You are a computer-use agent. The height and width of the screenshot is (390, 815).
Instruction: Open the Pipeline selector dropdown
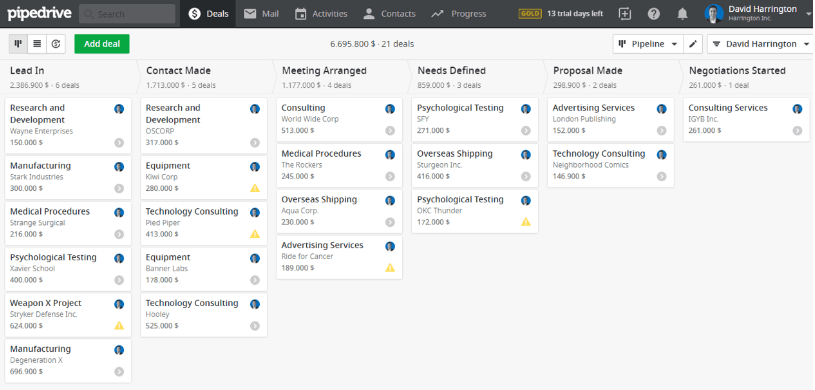648,44
